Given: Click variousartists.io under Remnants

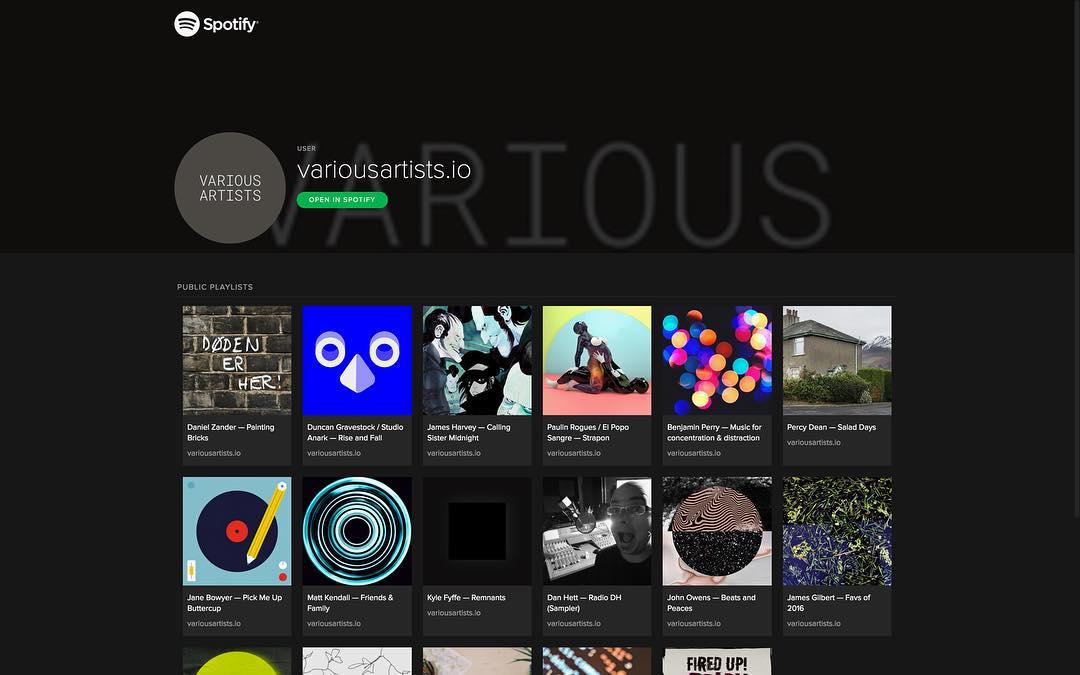Looking at the screenshot, I should (453, 613).
